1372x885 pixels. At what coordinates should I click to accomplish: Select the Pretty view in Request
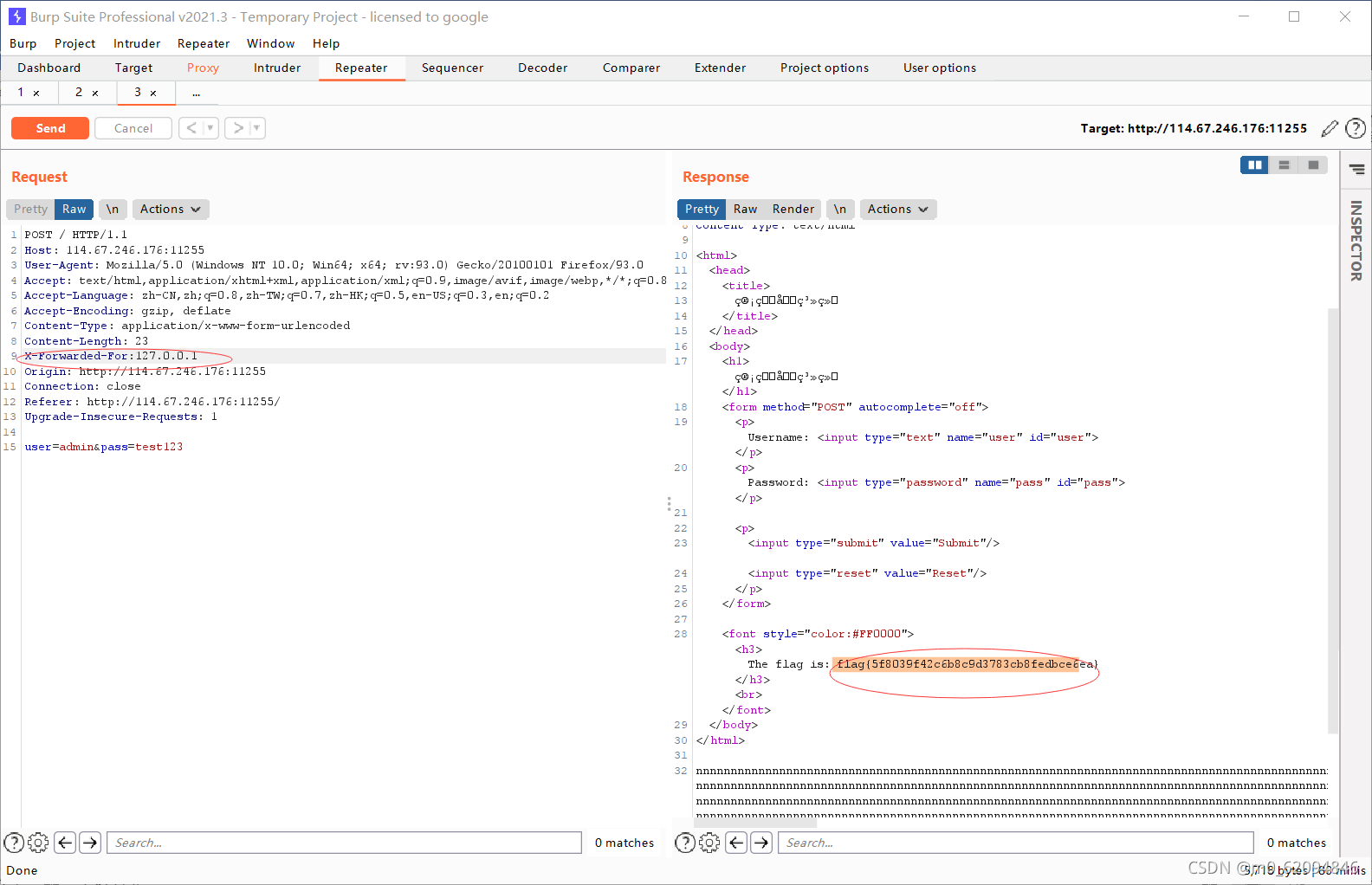pos(30,209)
